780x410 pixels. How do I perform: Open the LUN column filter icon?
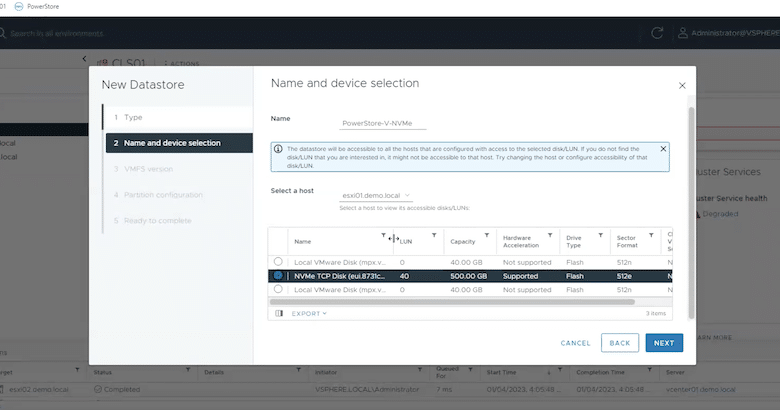[434, 235]
